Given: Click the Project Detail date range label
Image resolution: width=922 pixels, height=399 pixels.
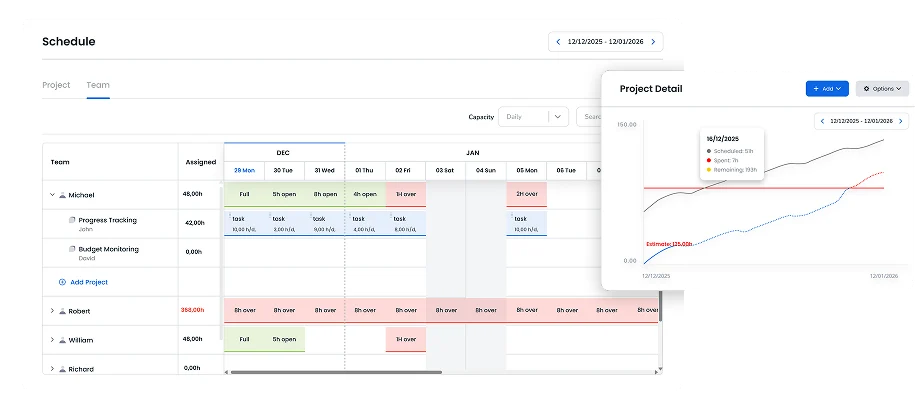Looking at the screenshot, I should coord(861,121).
